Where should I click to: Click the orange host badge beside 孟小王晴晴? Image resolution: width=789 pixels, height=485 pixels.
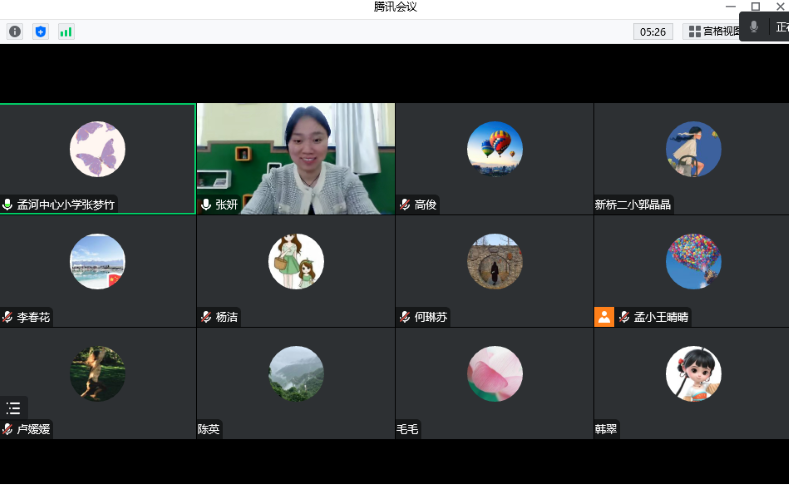coord(604,317)
